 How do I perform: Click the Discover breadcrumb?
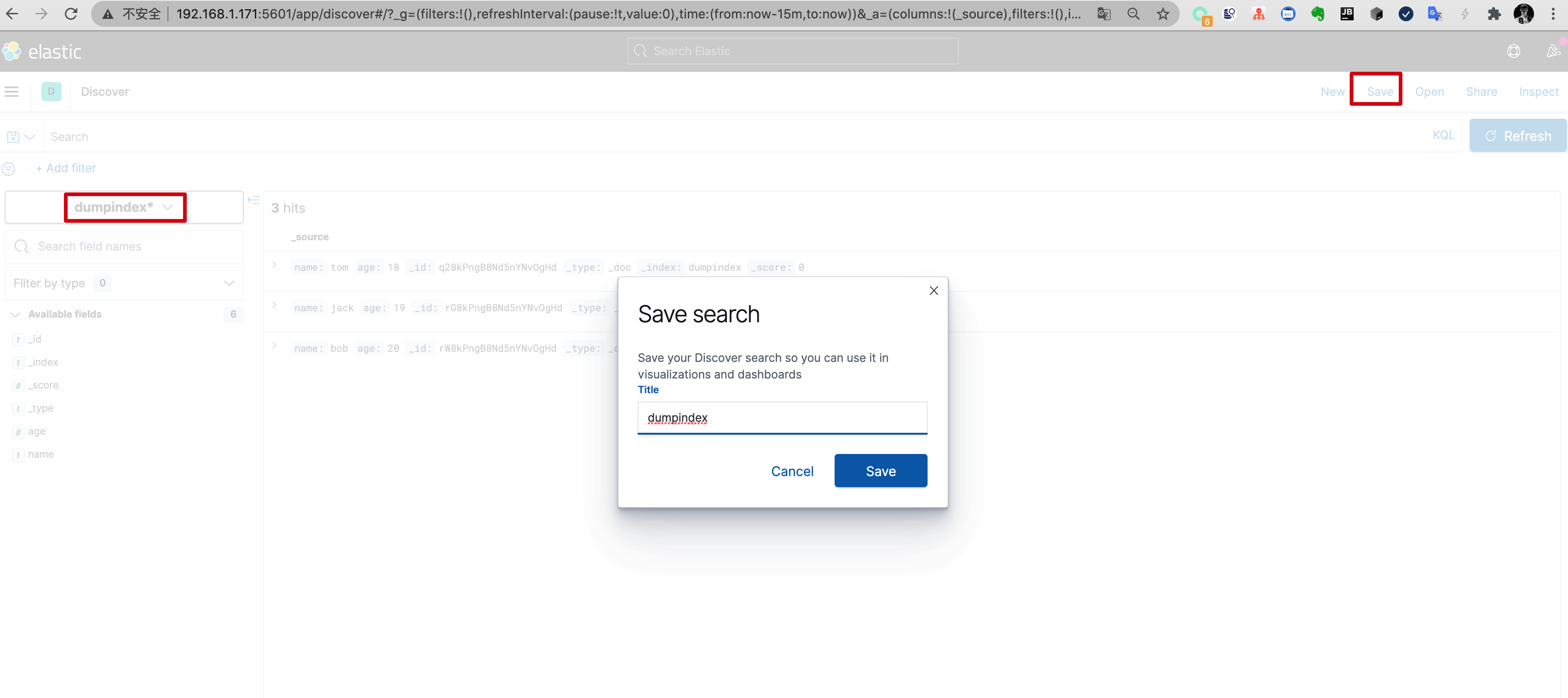coord(105,92)
